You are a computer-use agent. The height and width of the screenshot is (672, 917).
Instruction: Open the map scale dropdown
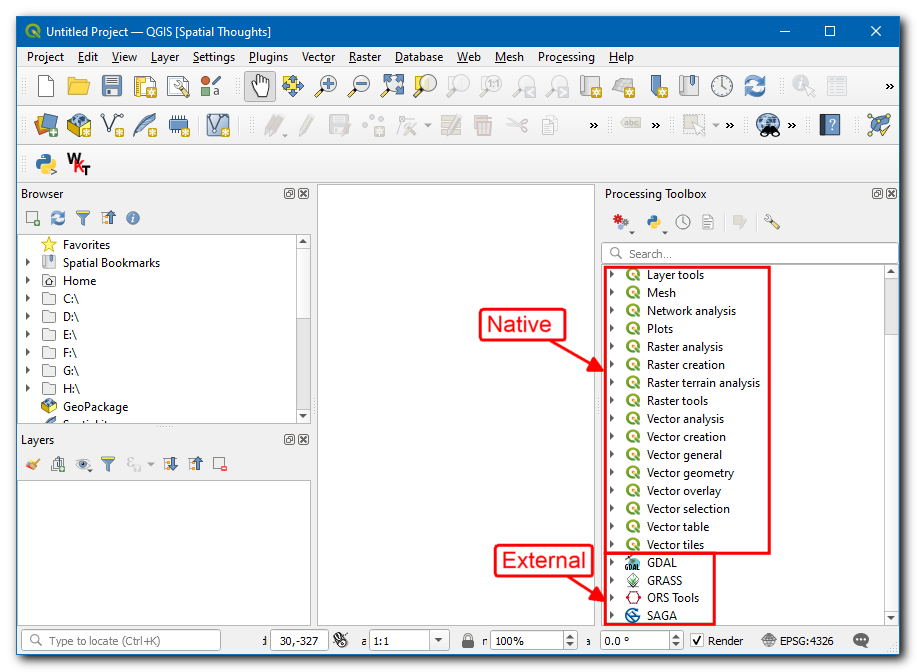coord(439,641)
